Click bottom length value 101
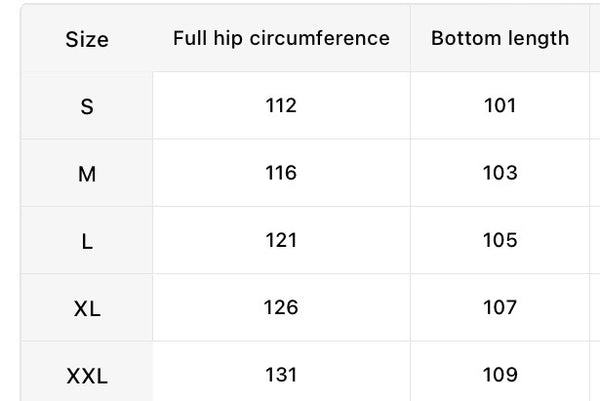The image size is (600, 401). click(x=500, y=105)
